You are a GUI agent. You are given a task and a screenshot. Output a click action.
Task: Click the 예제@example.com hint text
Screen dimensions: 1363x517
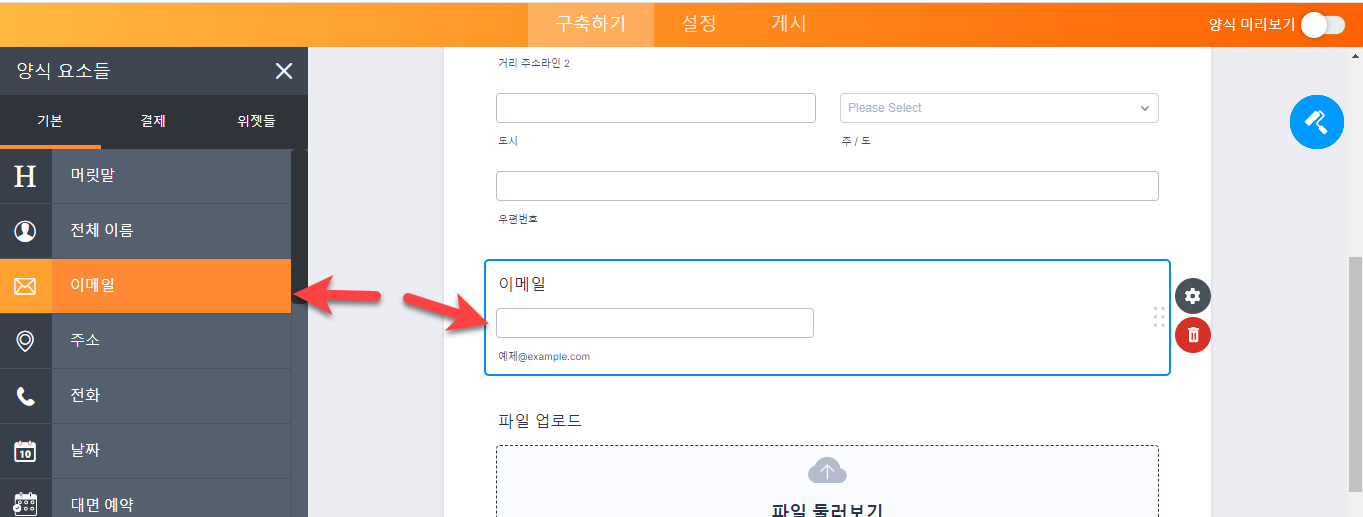(544, 356)
